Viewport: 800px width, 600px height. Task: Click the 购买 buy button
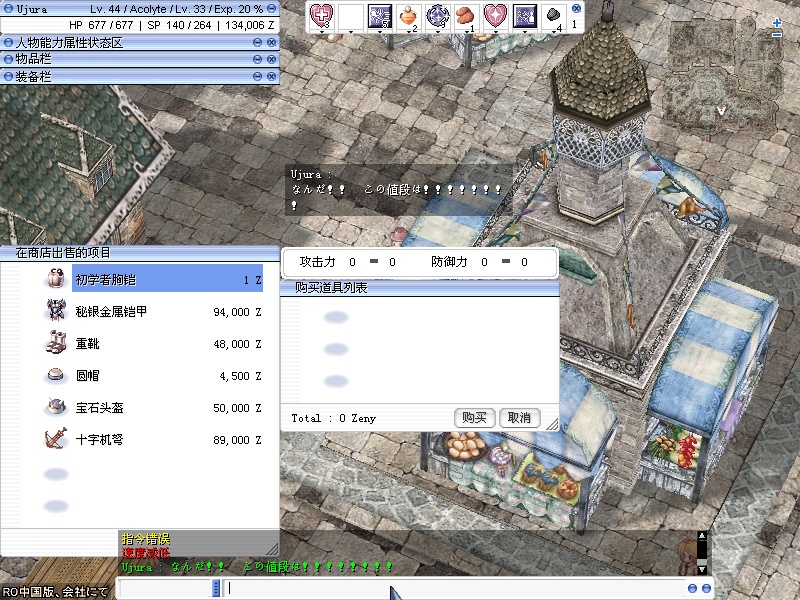click(x=474, y=418)
